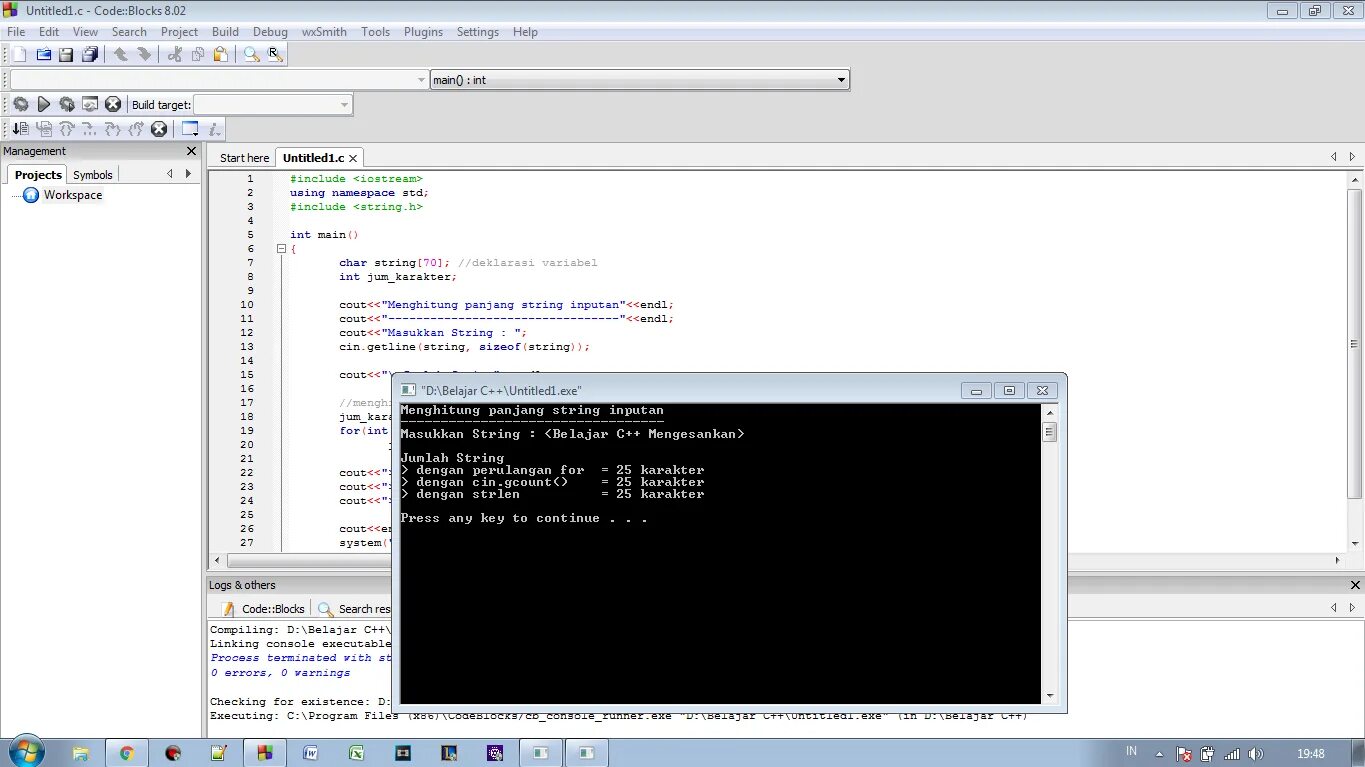
Task: Click the Next instruction debug icon
Action: click(90, 129)
